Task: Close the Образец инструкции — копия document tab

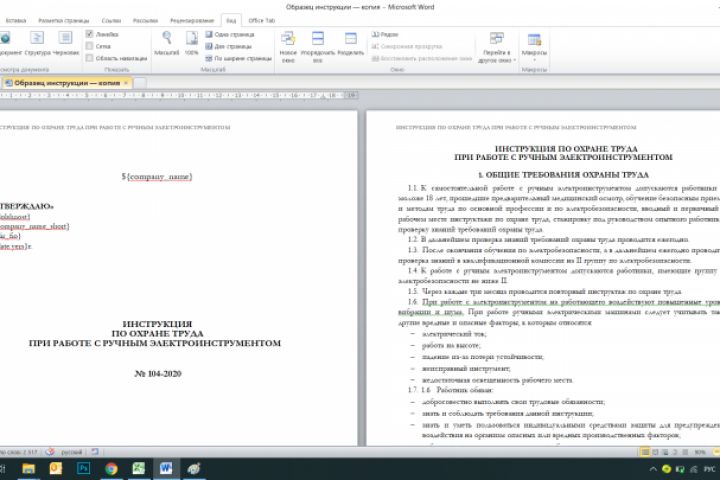Action: point(126,83)
